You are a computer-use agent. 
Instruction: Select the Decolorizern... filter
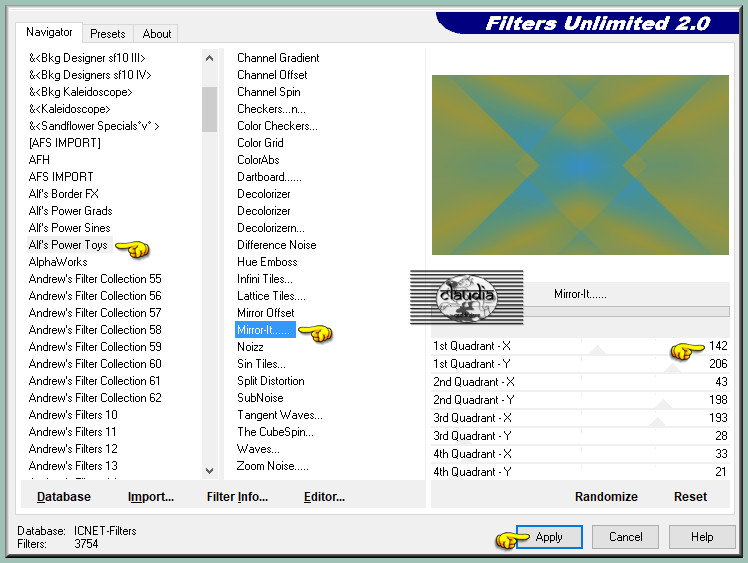pyautogui.click(x=271, y=228)
